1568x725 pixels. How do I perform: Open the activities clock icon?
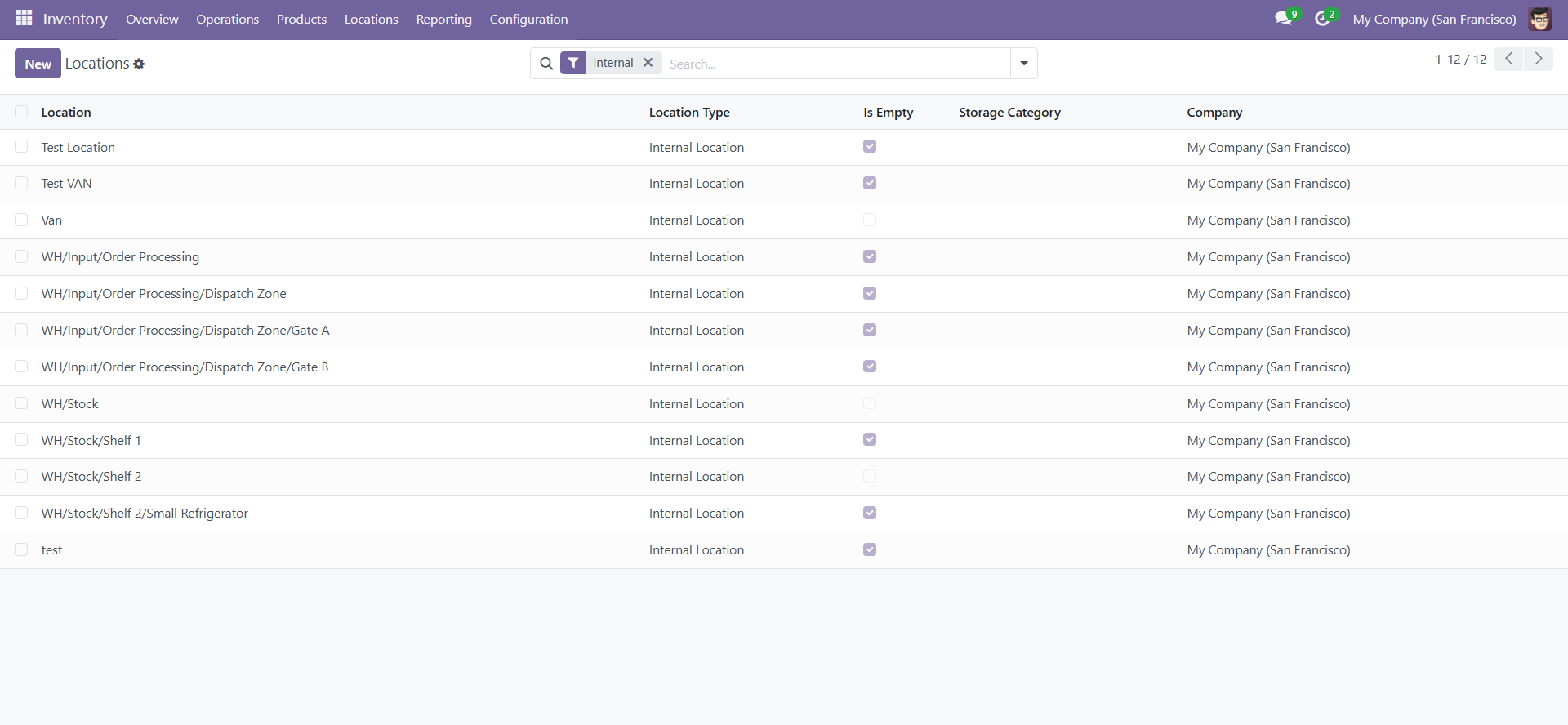(1322, 19)
